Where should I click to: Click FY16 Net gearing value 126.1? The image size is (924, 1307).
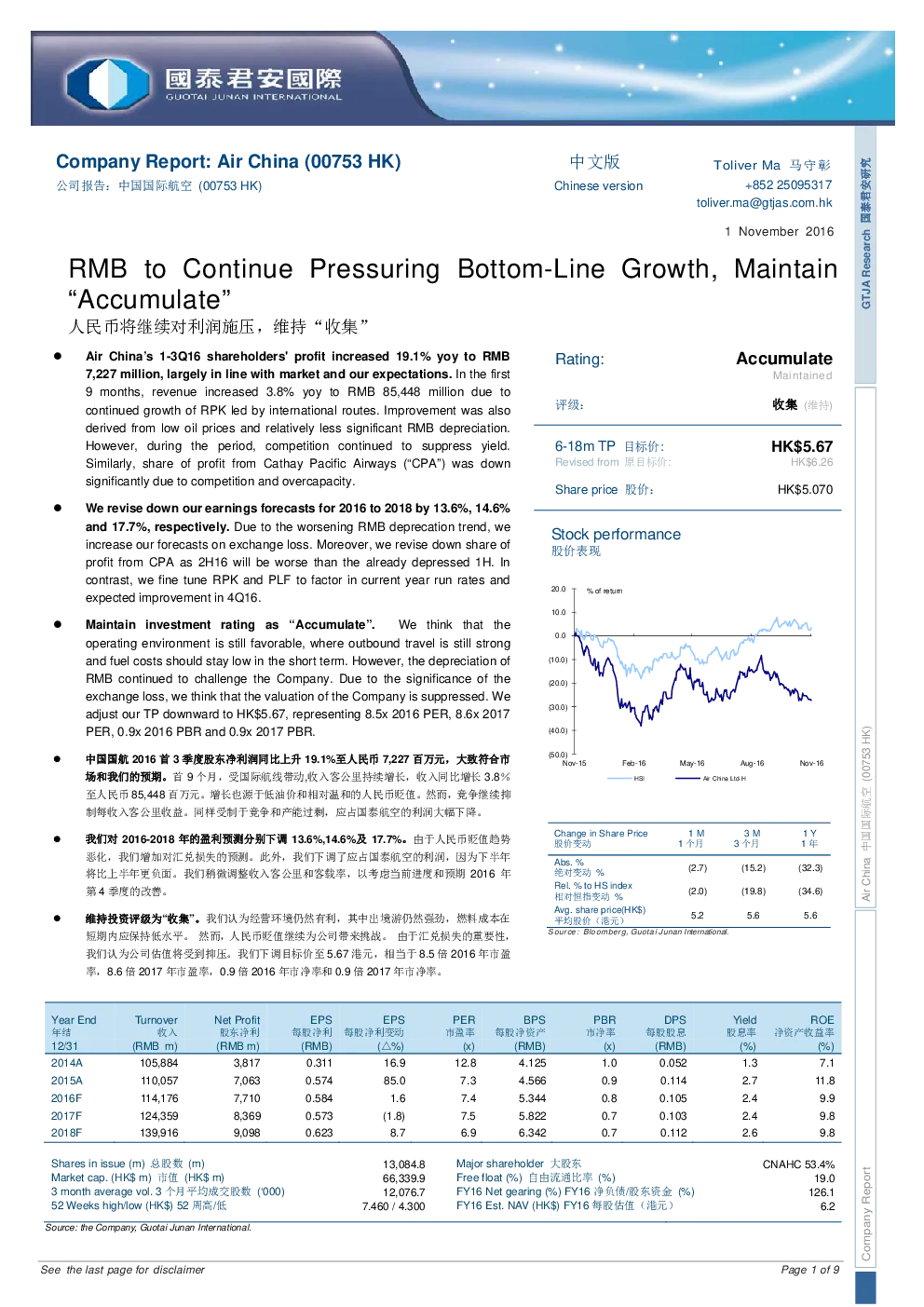[822, 1192]
